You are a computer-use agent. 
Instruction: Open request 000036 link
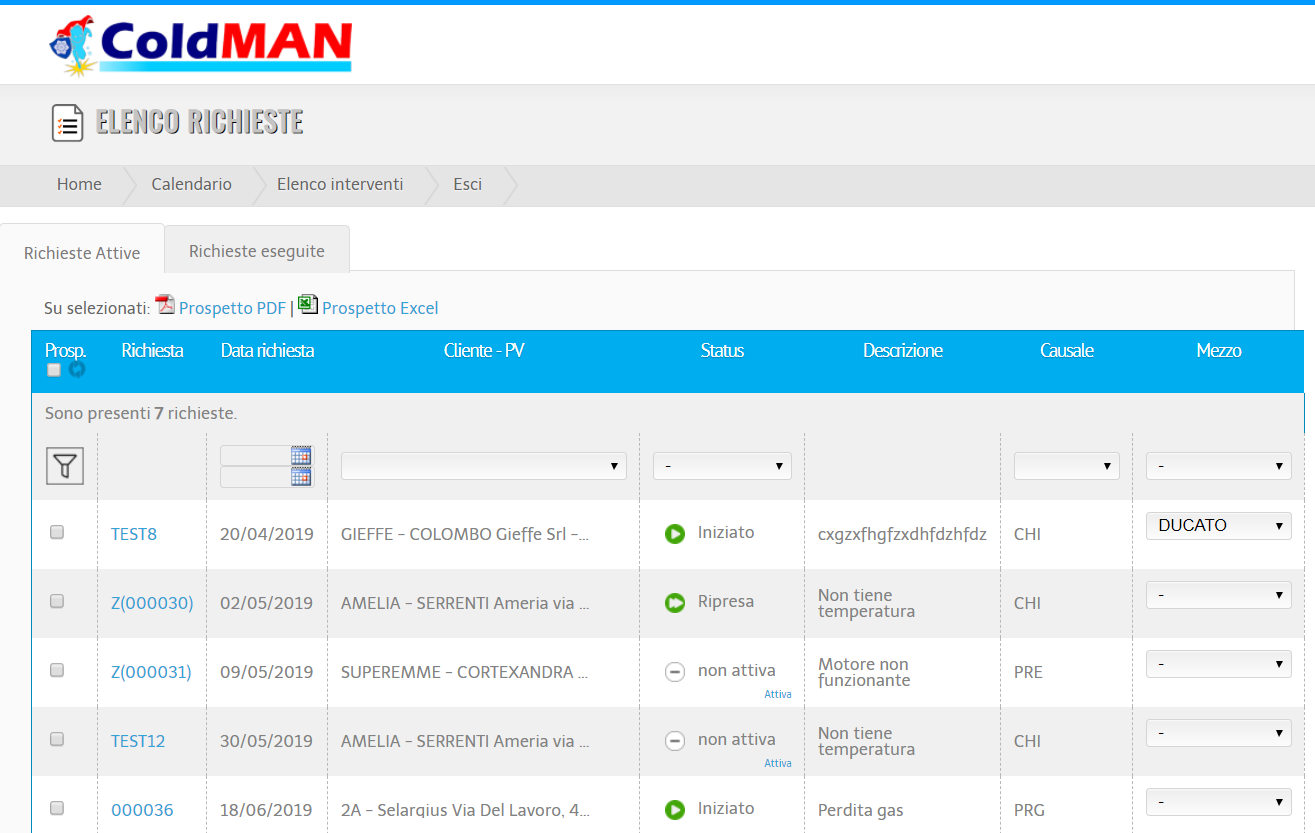tap(142, 810)
